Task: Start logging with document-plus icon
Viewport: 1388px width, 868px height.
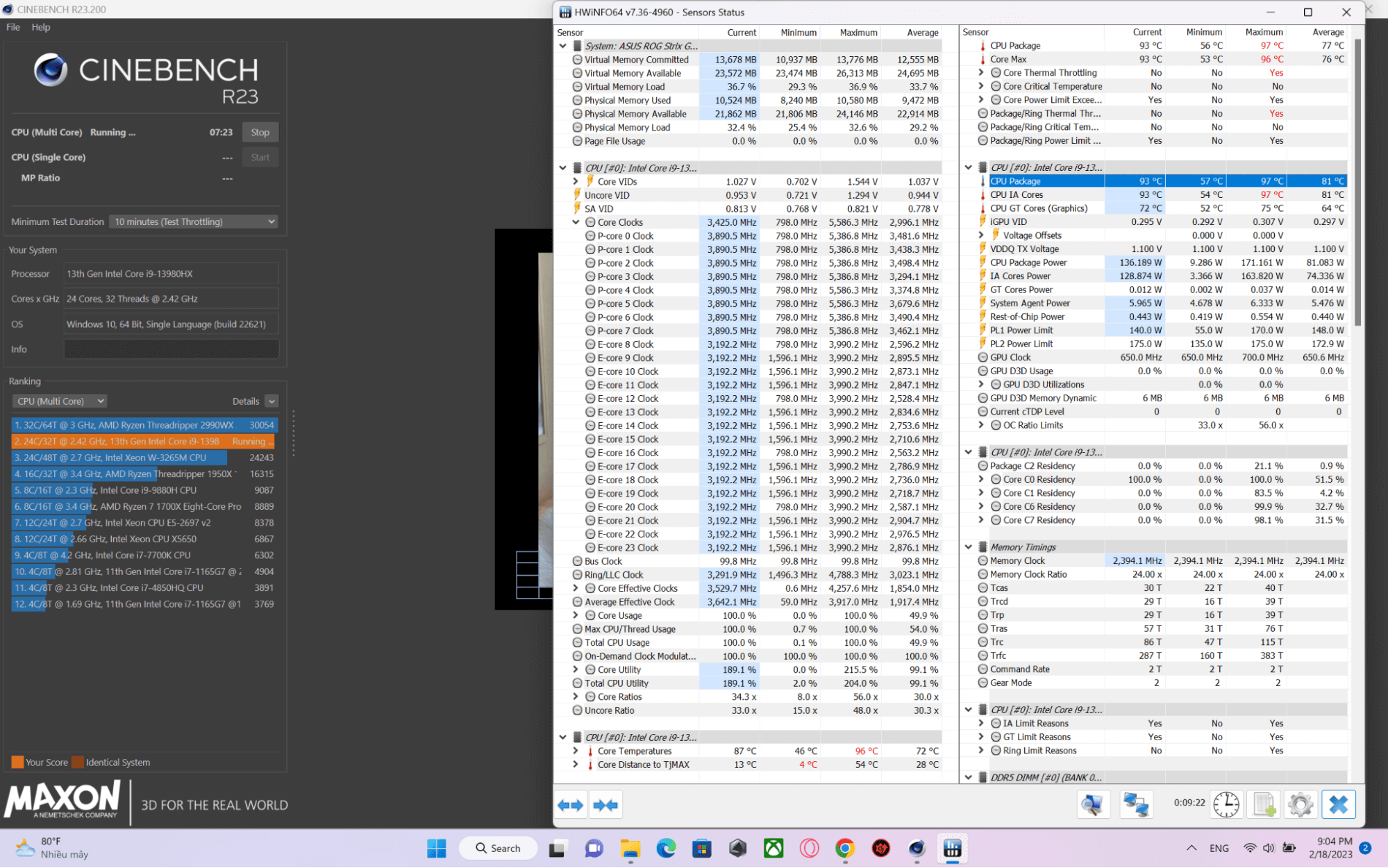Action: (1264, 805)
